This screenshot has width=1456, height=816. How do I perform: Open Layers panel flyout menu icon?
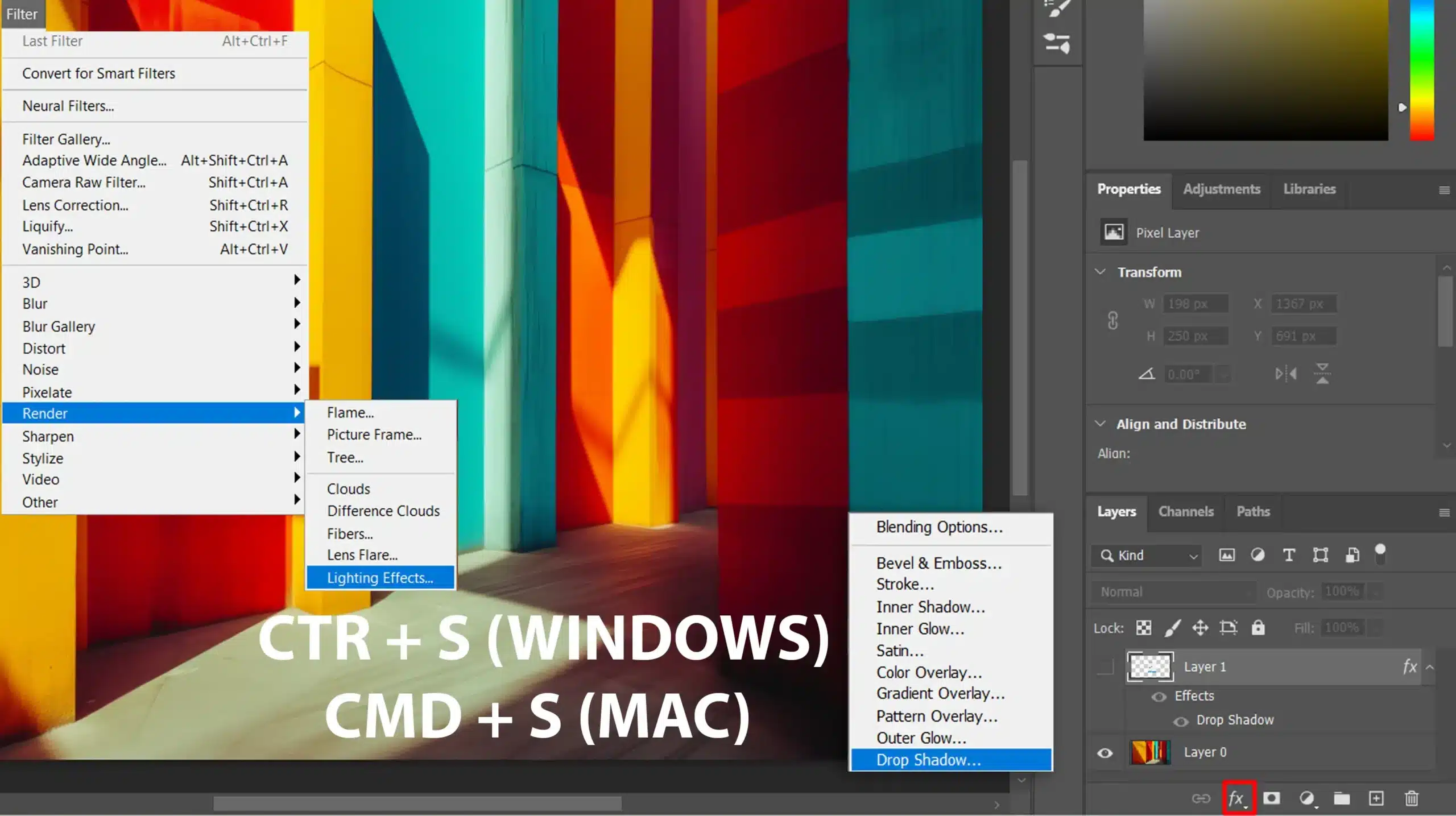(1444, 513)
